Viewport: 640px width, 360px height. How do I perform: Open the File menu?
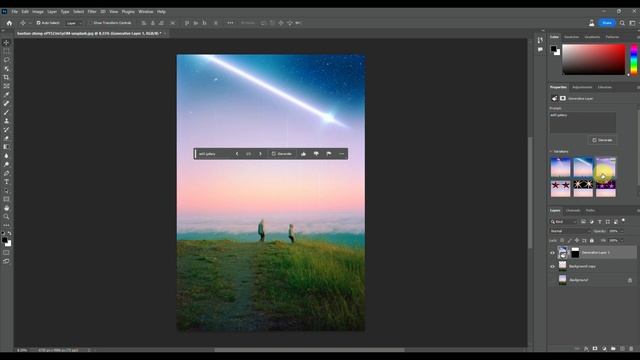tap(15, 11)
